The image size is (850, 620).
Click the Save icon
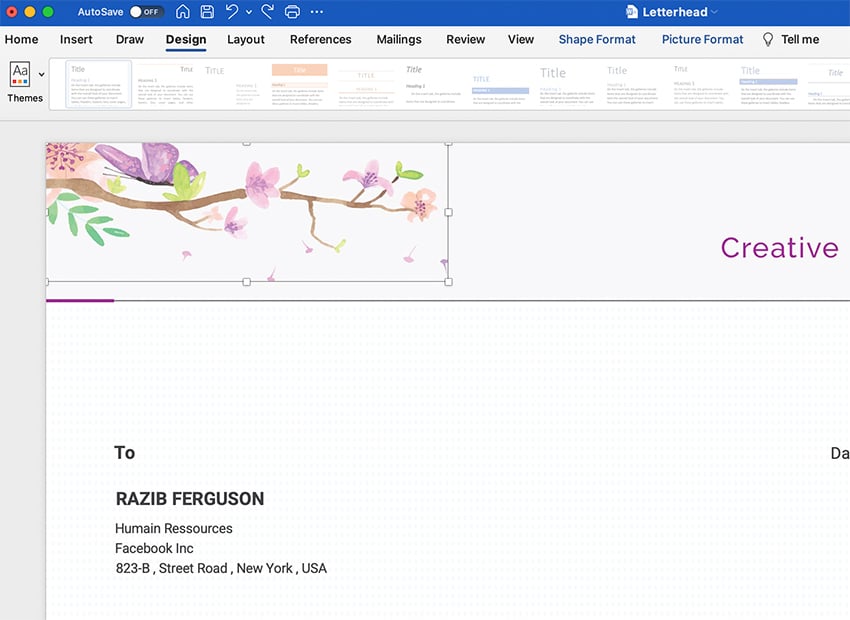point(207,11)
